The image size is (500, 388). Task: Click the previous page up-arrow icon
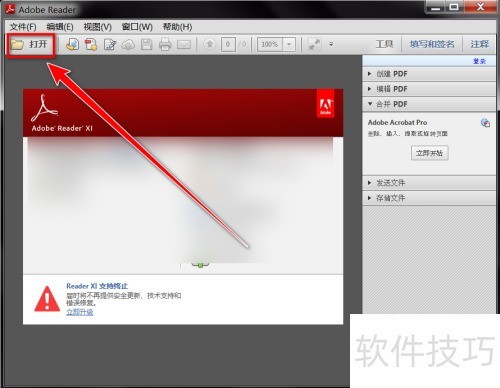point(210,44)
